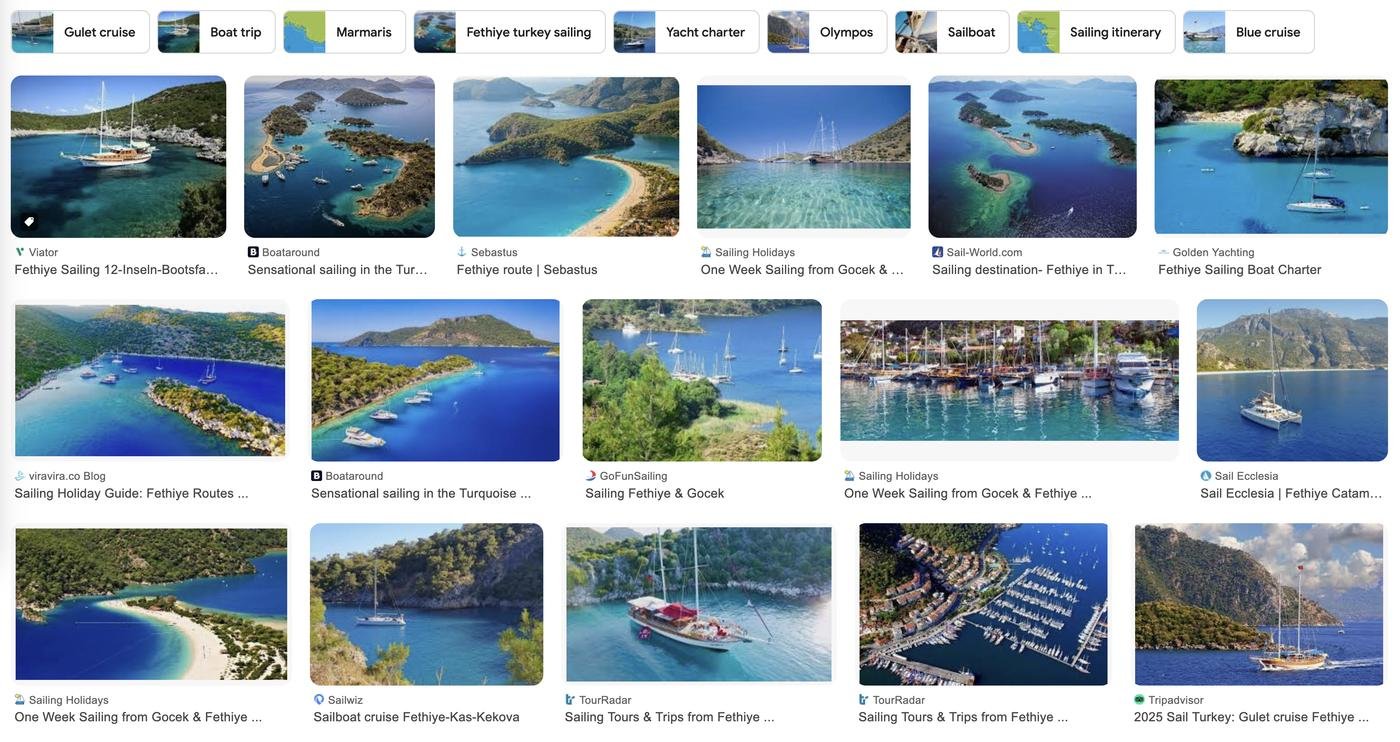Open the Fethiye Sailing Boat Charter link
The width and height of the screenshot is (1400, 742).
[x=1240, y=270]
